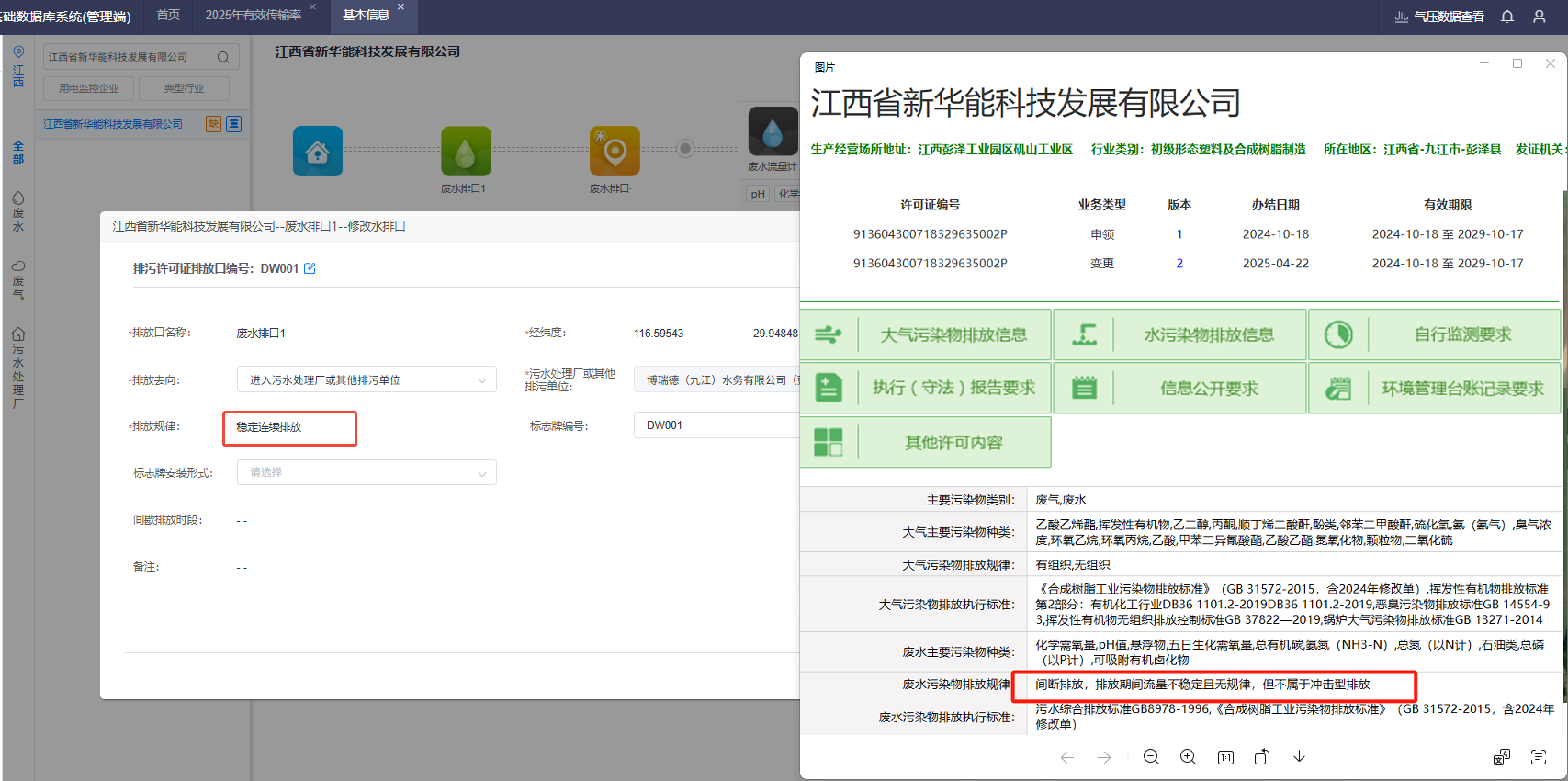Image resolution: width=1568 pixels, height=781 pixels.
Task: Open the 标志牌安装形式 dropdown
Action: [x=367, y=472]
